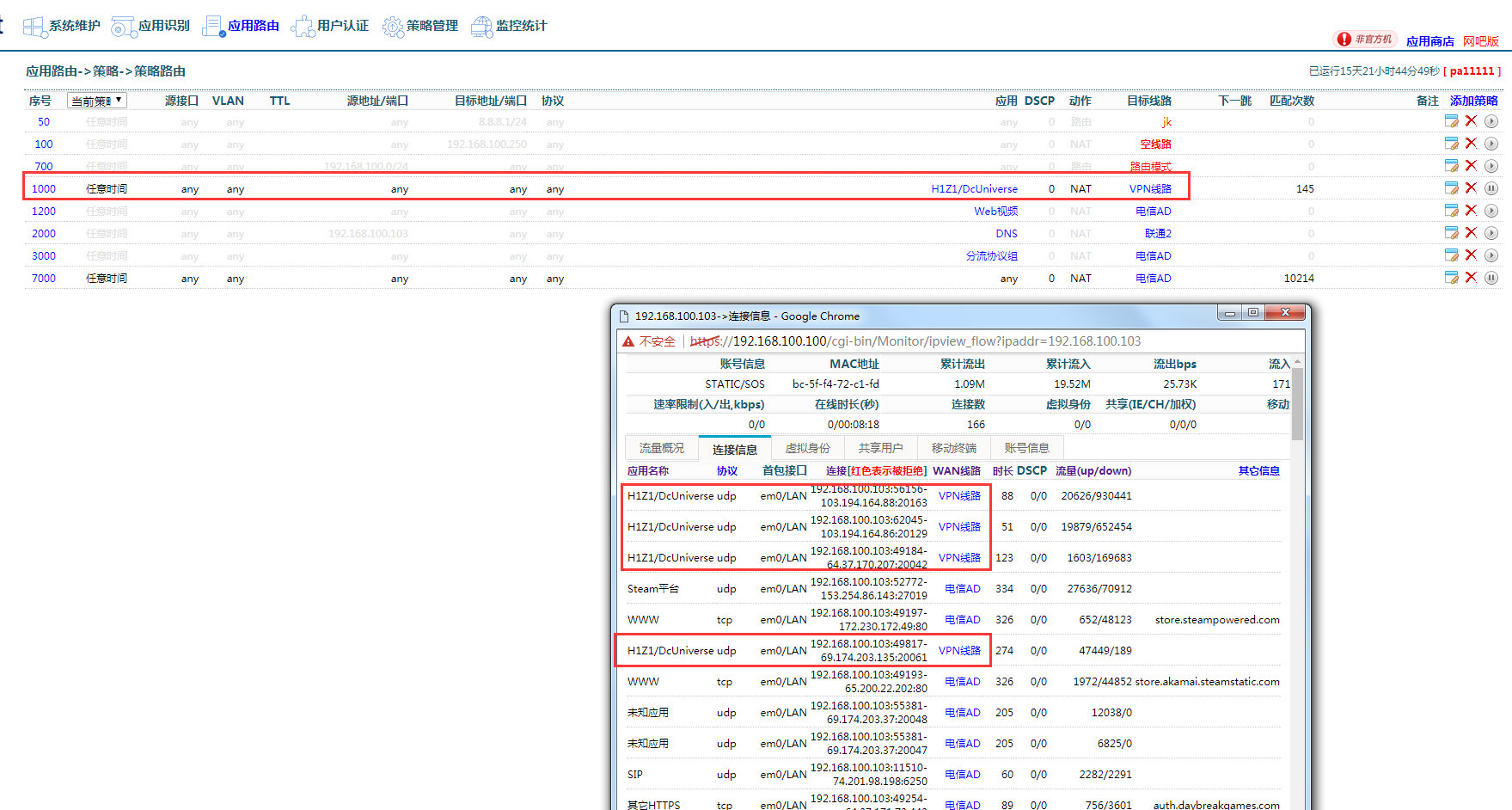Viewport: 1512px width, 810px height.
Task: Enable rule 1200 Web视频
Action: 1491,211
